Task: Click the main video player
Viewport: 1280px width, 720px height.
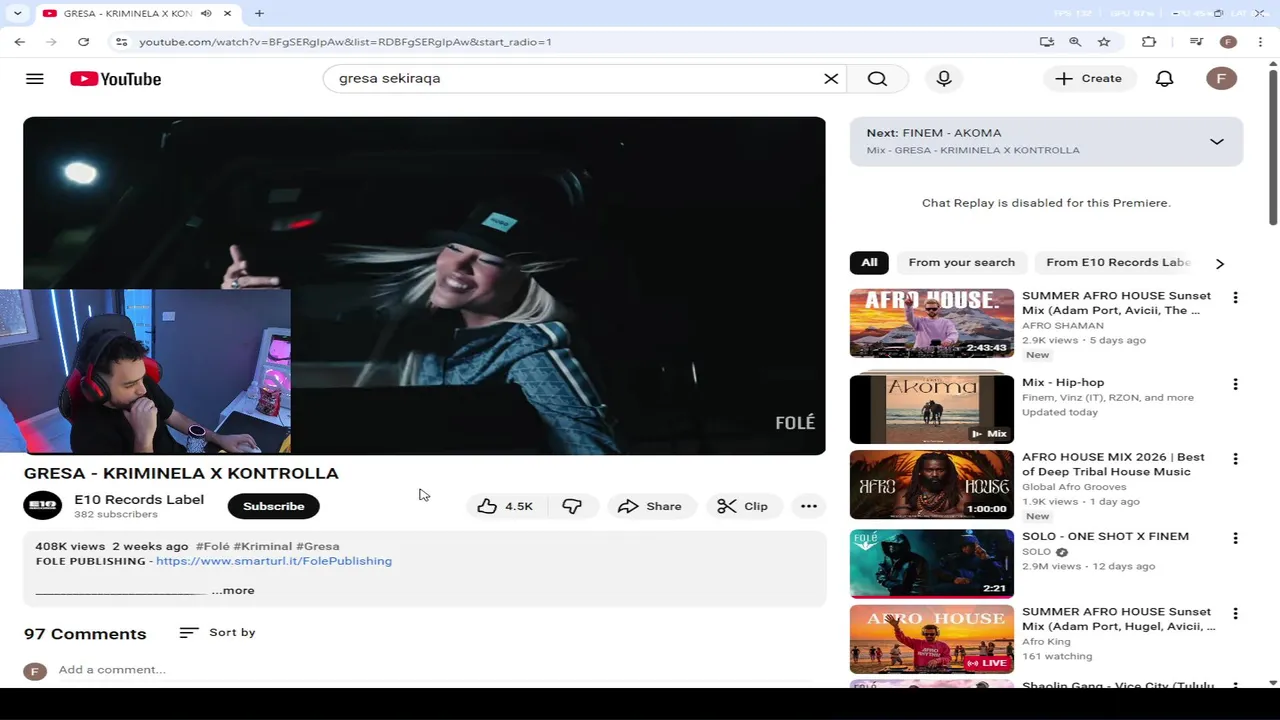Action: point(424,286)
